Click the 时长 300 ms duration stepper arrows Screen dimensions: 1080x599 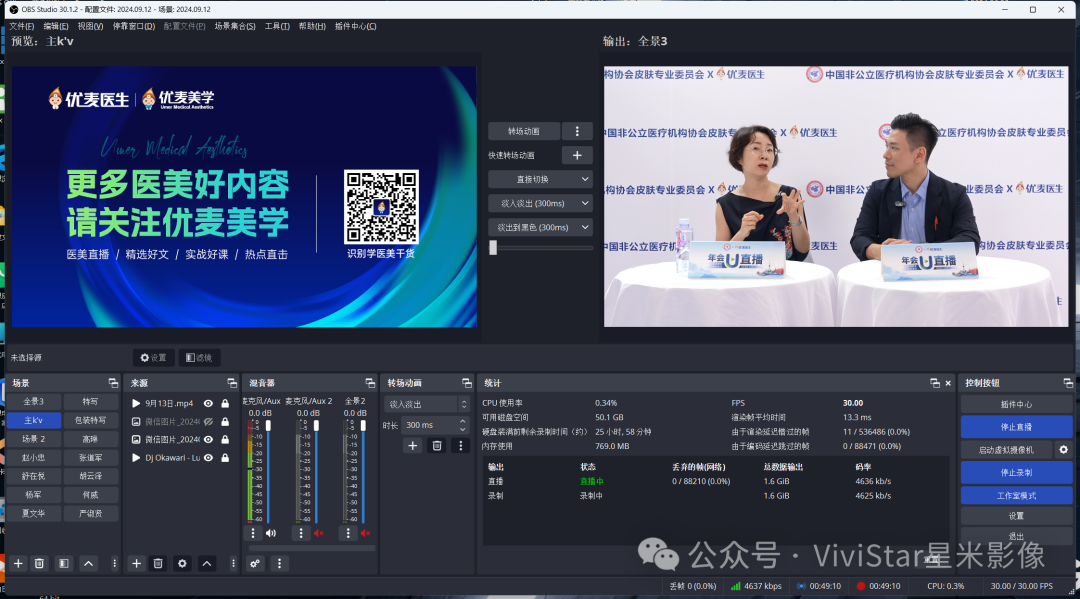(x=462, y=425)
